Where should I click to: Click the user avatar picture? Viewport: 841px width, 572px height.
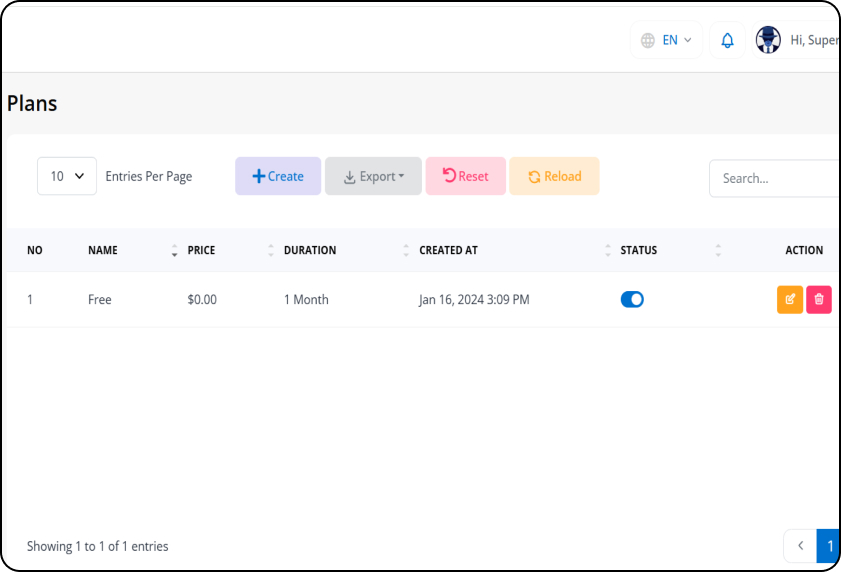pyautogui.click(x=768, y=40)
